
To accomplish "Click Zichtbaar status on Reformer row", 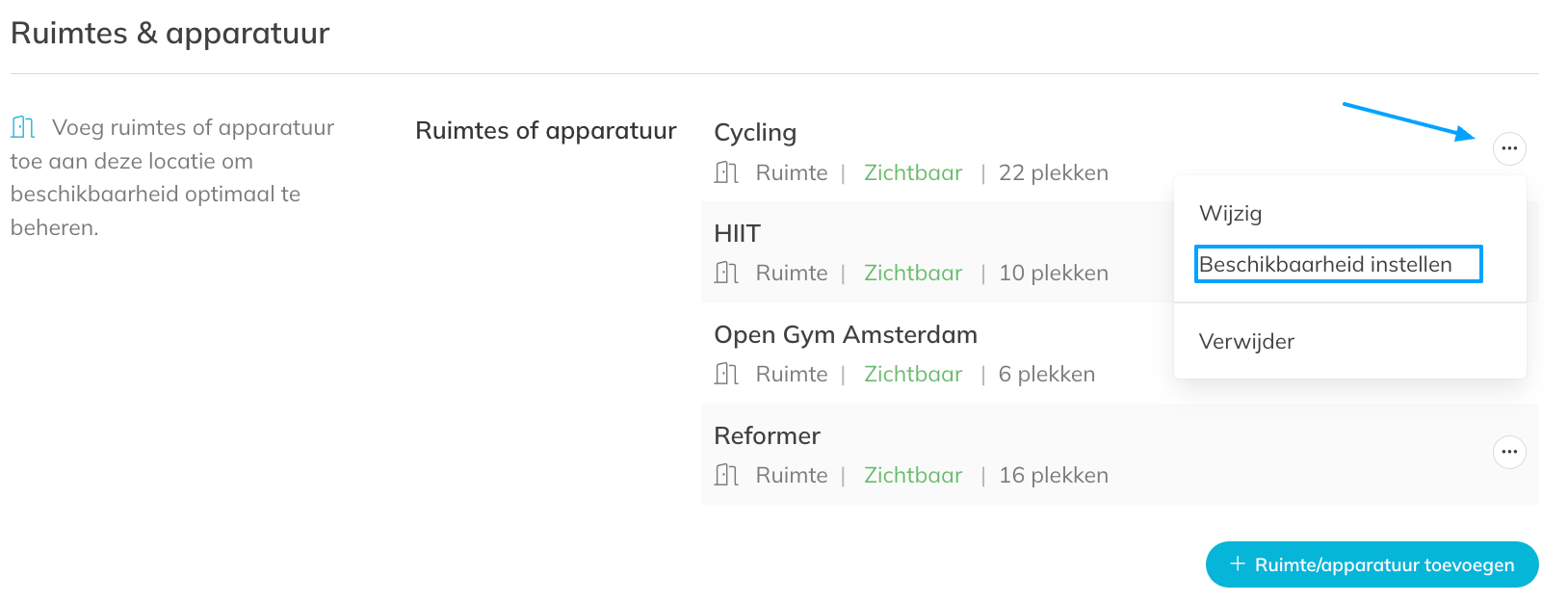I will coord(913,476).
